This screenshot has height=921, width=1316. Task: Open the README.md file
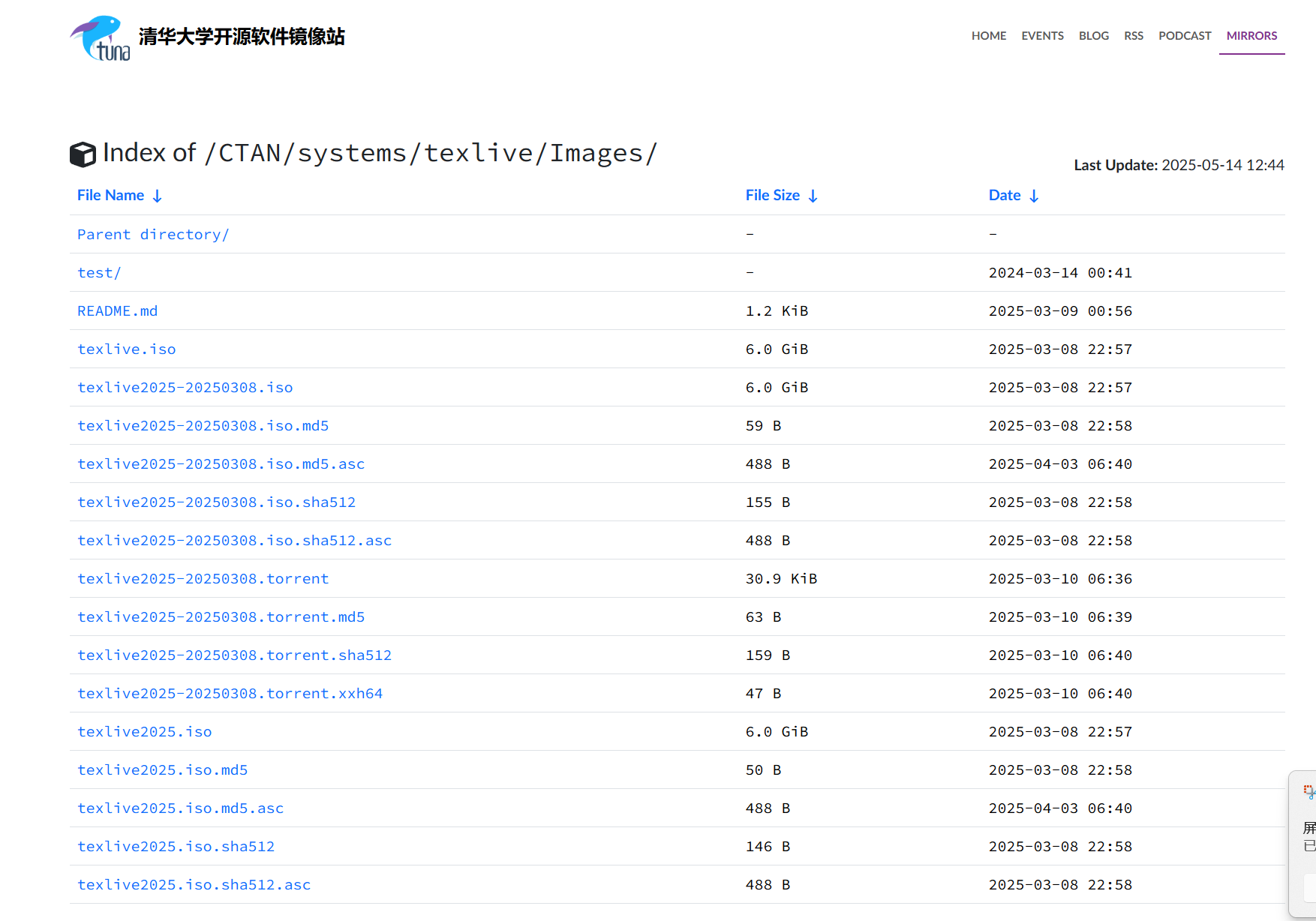(x=118, y=311)
